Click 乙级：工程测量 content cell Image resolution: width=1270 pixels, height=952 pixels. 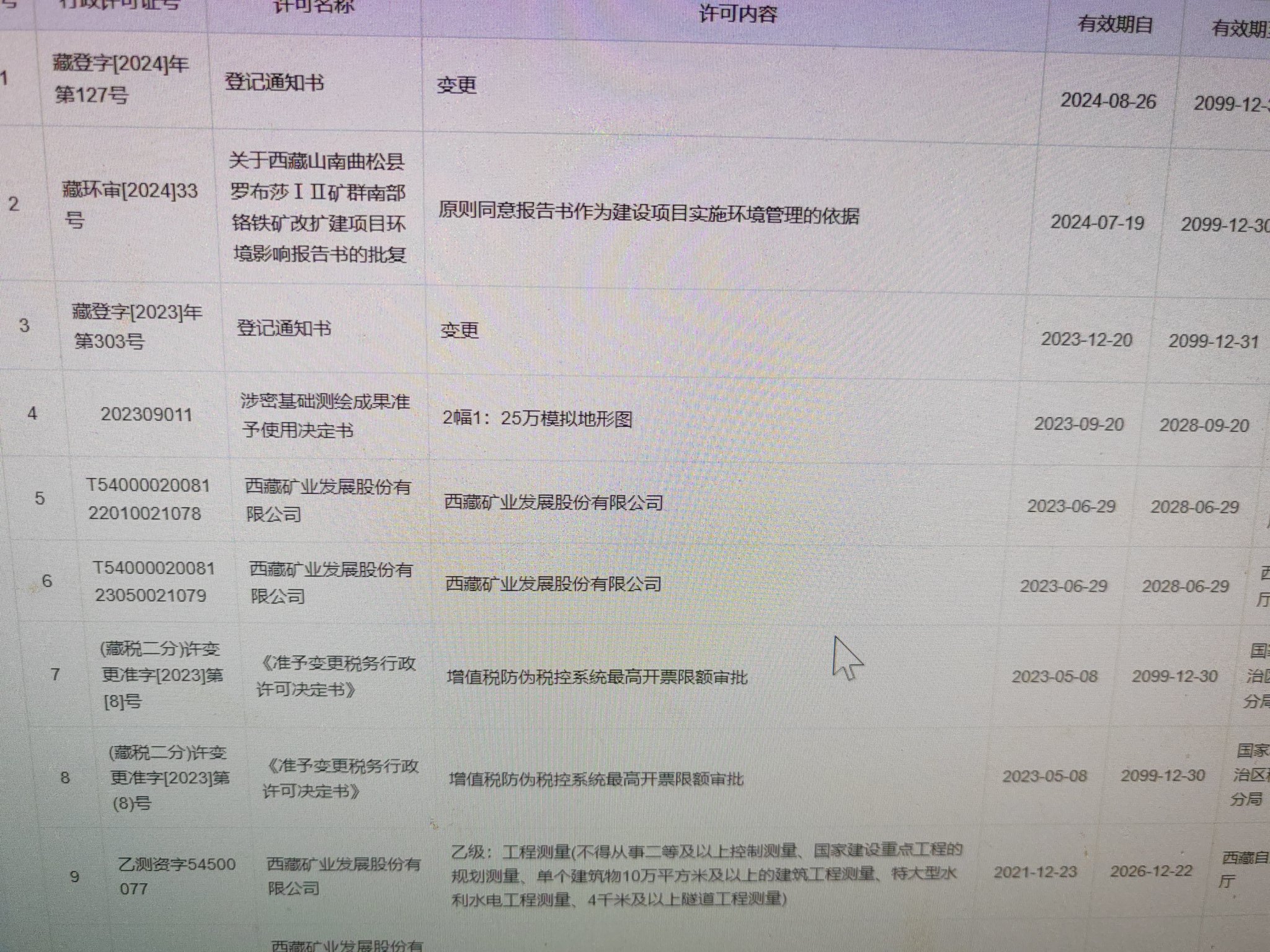click(x=707, y=875)
